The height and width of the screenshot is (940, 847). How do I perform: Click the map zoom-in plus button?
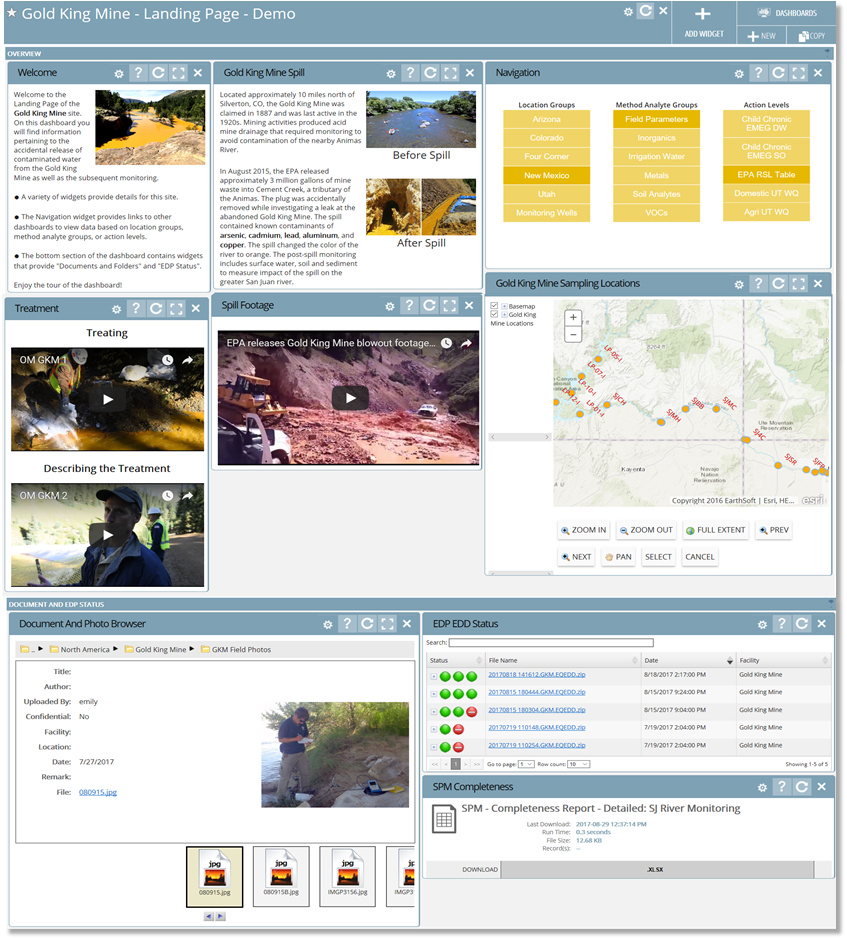(573, 318)
